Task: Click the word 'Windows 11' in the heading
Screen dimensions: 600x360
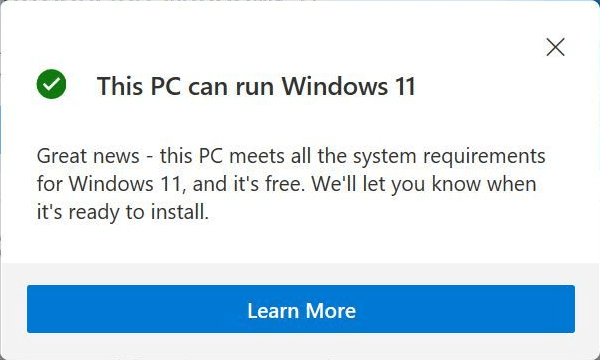Action: [x=349, y=86]
